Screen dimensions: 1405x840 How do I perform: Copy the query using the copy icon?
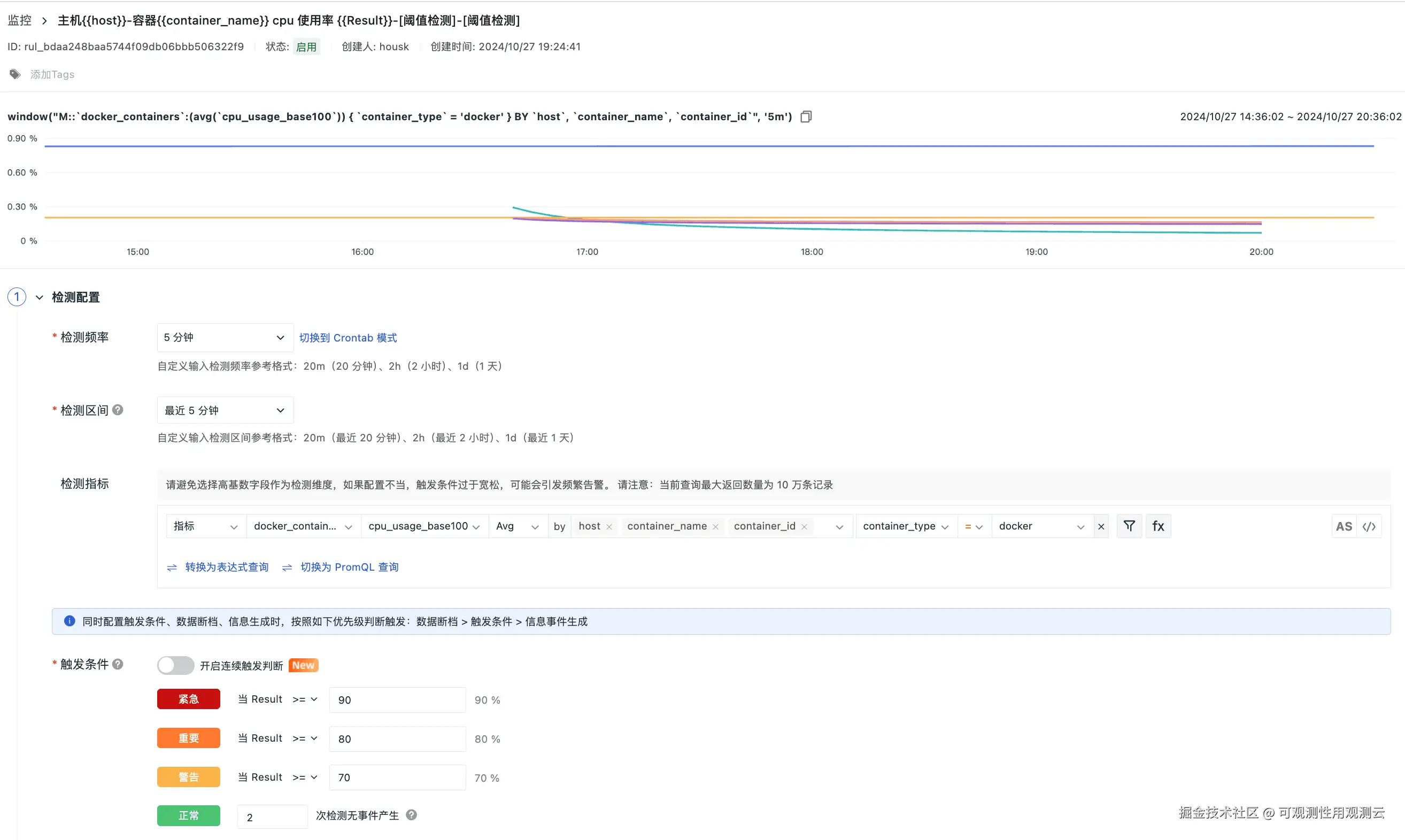click(806, 116)
